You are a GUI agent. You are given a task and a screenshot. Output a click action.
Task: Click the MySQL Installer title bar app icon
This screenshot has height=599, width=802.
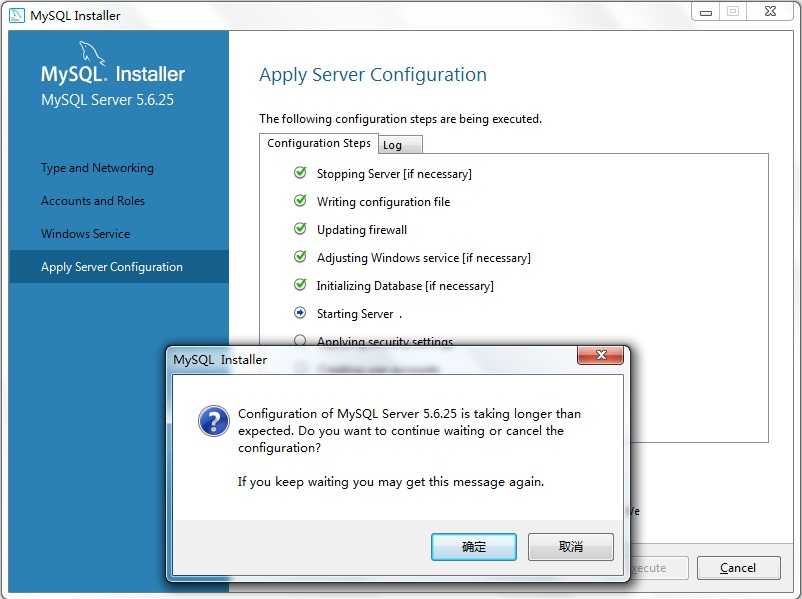coord(17,15)
